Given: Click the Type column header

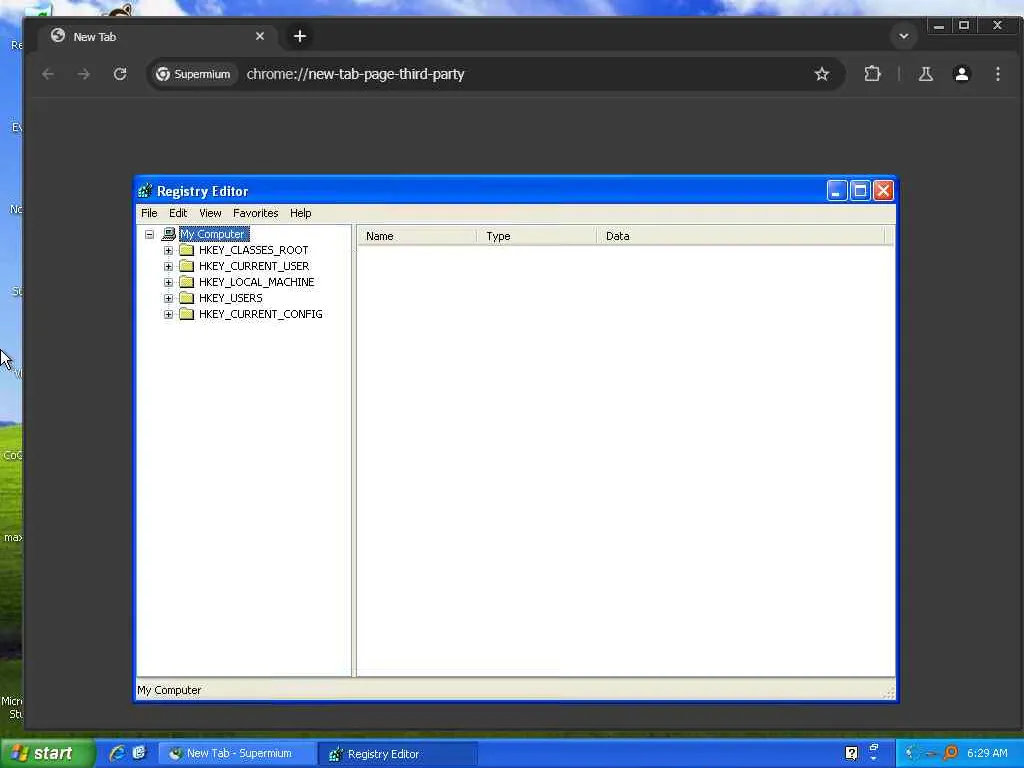Looking at the screenshot, I should tap(536, 236).
